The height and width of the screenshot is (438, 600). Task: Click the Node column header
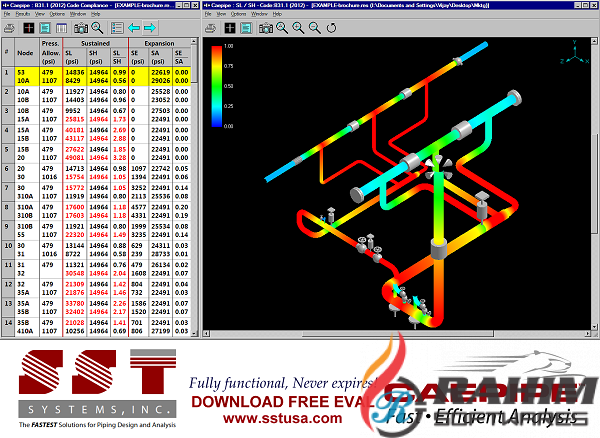[25, 53]
